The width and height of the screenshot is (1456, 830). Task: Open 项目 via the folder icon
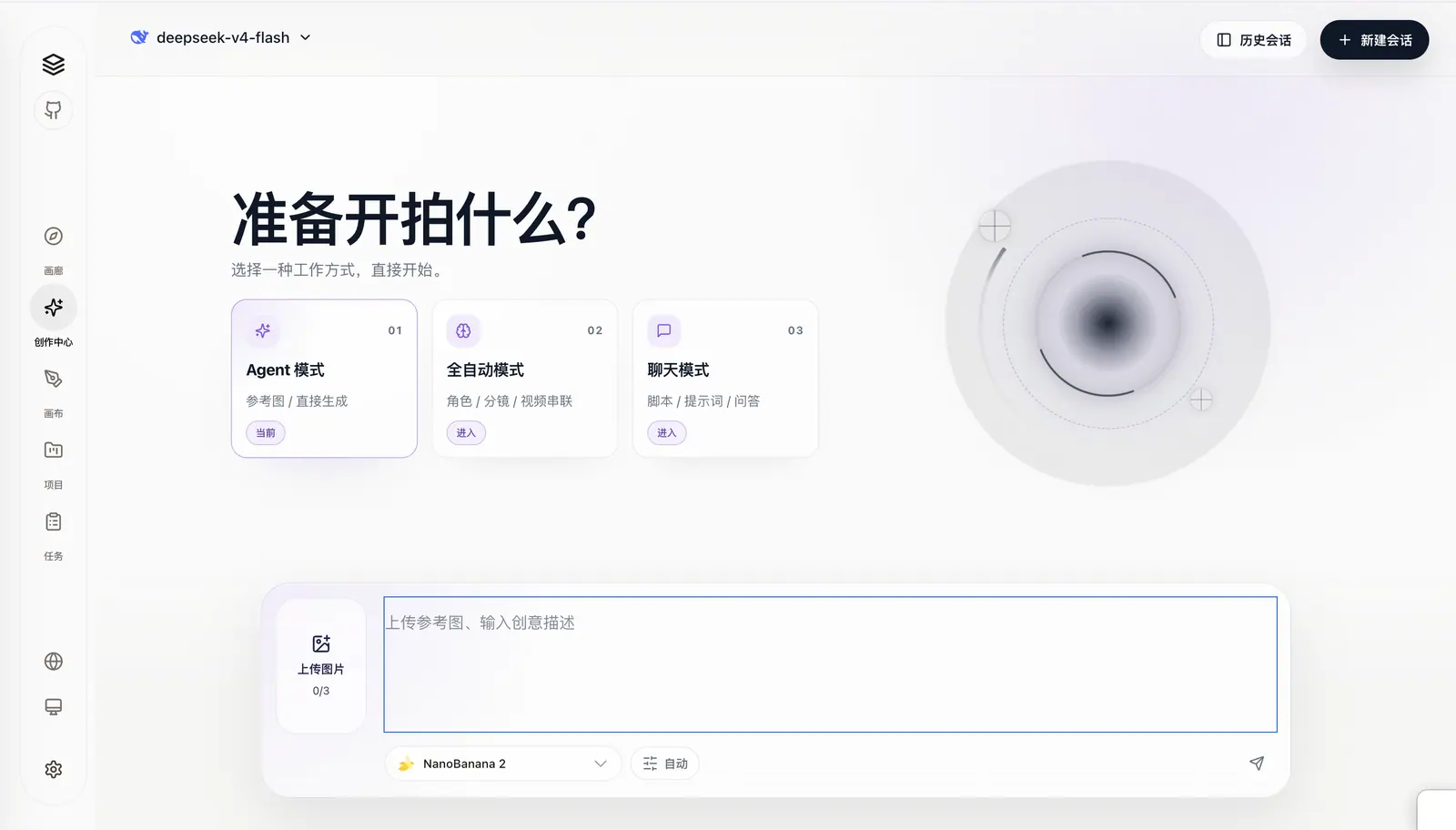tap(54, 450)
